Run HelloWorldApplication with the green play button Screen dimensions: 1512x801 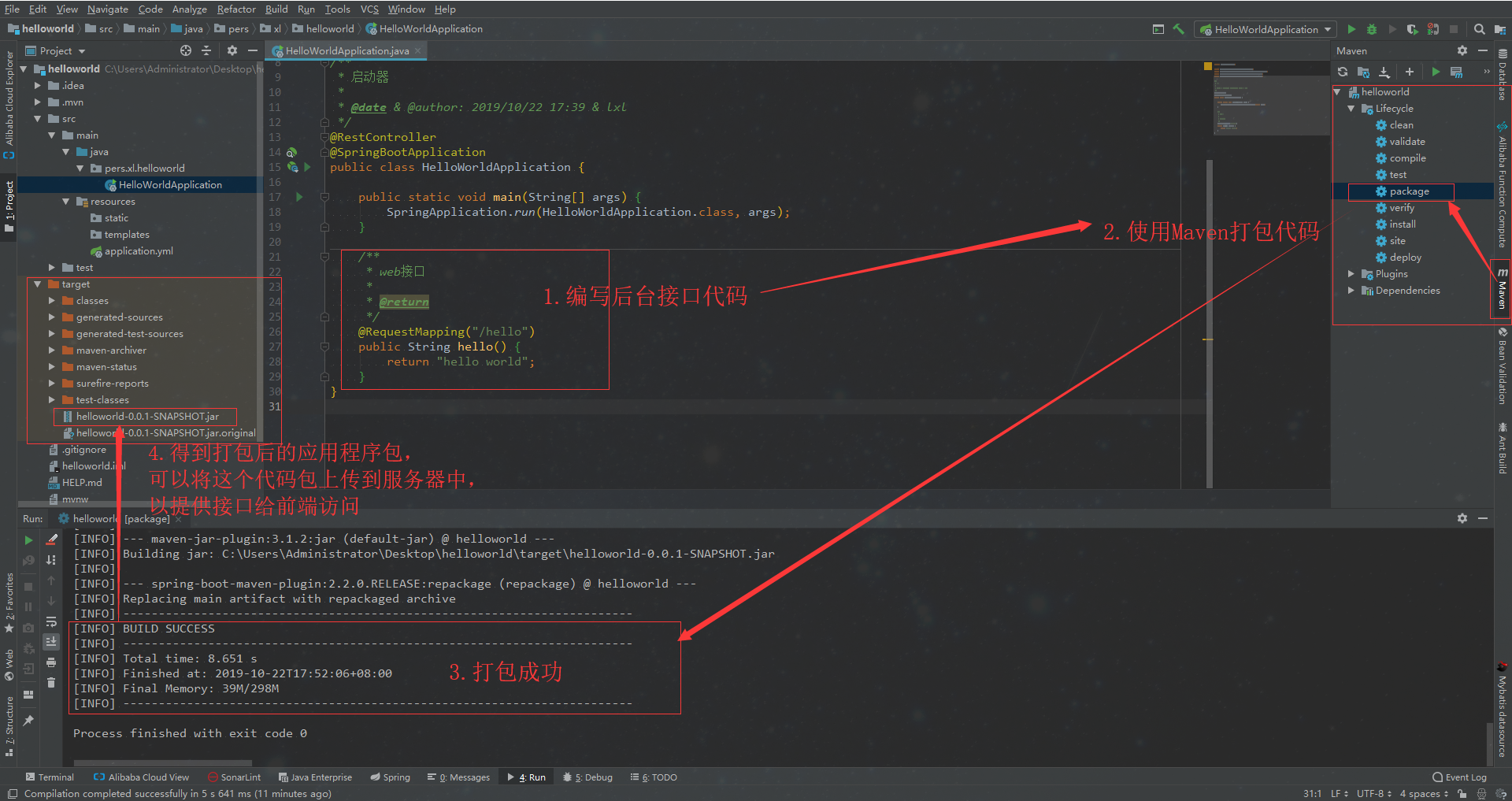pos(1351,29)
